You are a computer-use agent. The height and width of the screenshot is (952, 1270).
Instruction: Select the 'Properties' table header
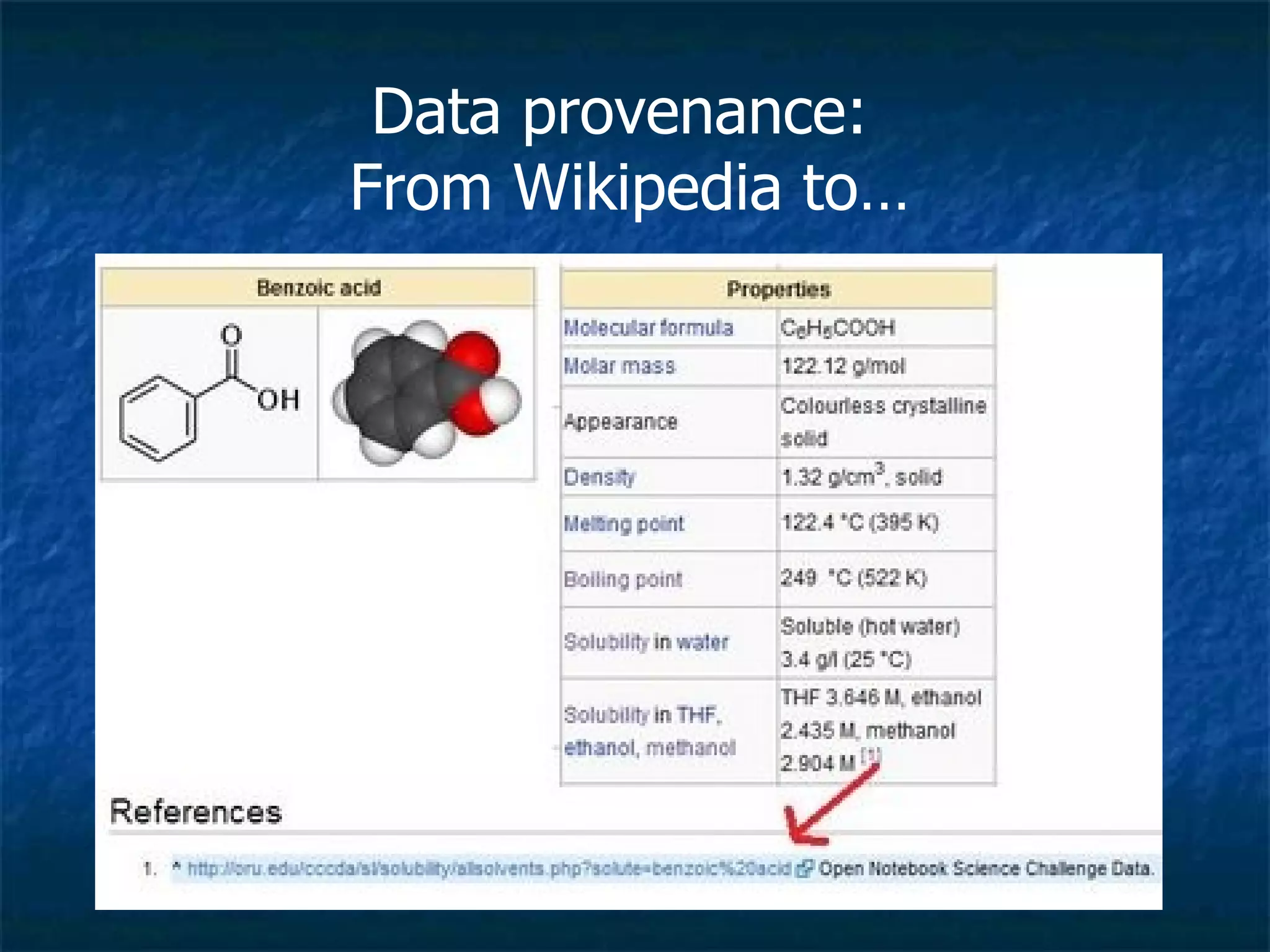tap(778, 289)
